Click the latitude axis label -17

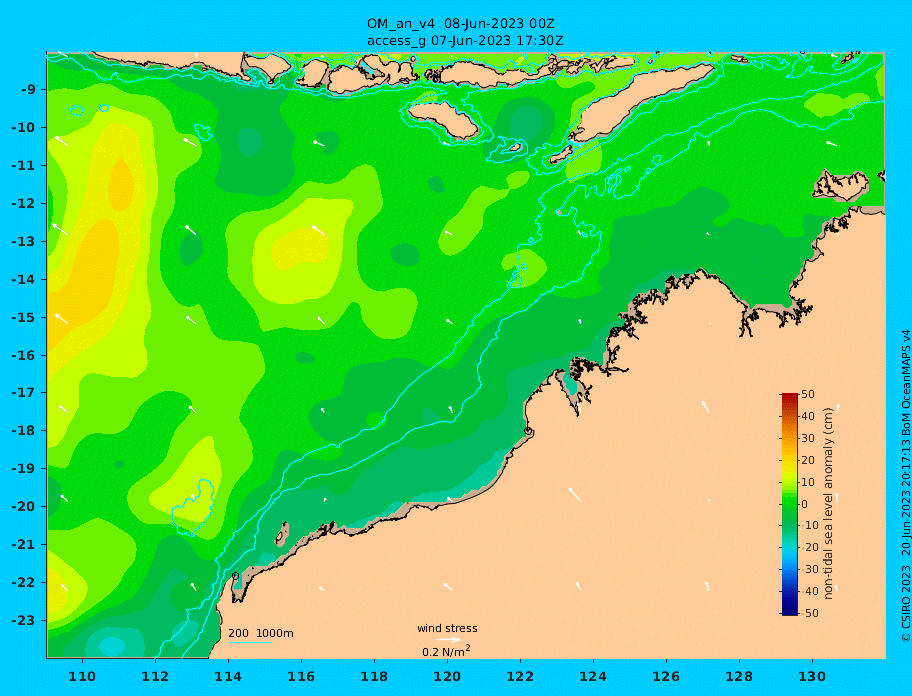coord(23,393)
